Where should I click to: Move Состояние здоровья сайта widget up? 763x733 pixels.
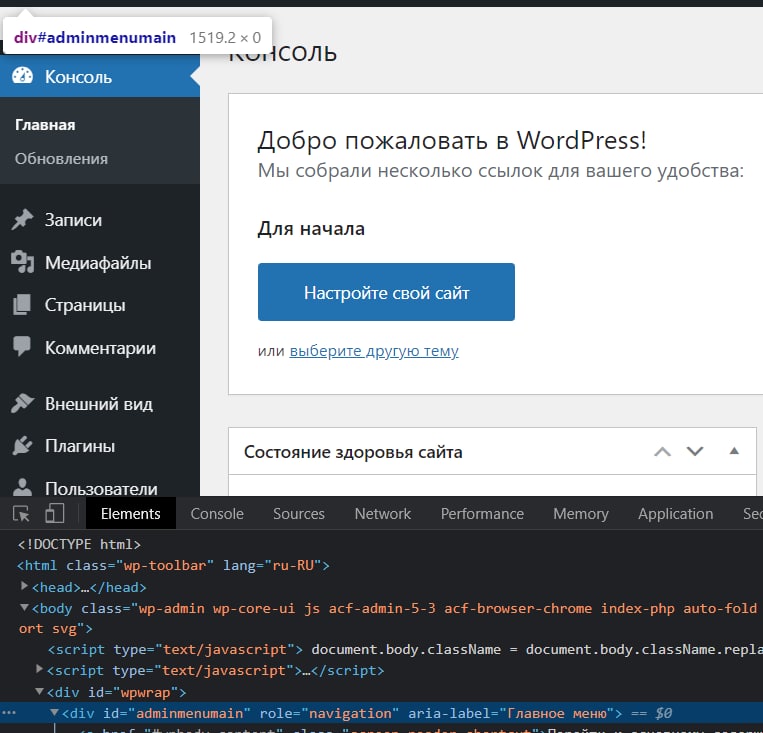click(662, 452)
